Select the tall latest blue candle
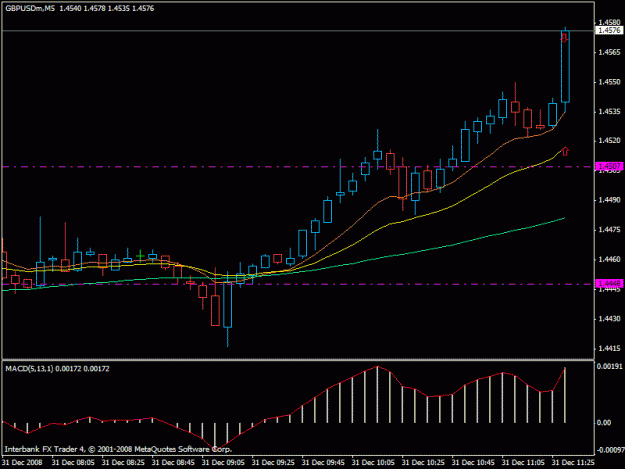This screenshot has width=625, height=469. (565, 67)
